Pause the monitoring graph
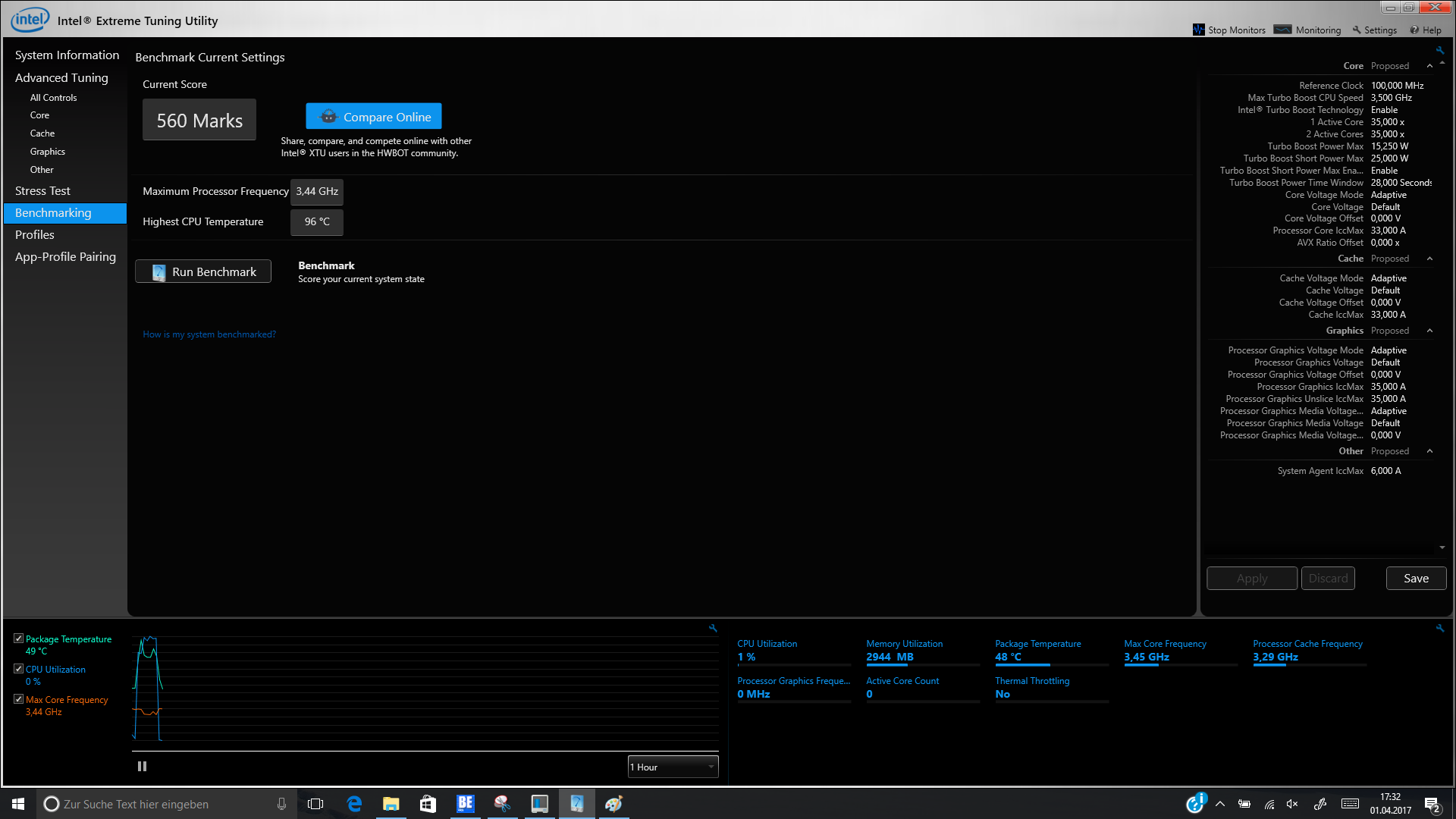The width and height of the screenshot is (1456, 819). pos(142,767)
